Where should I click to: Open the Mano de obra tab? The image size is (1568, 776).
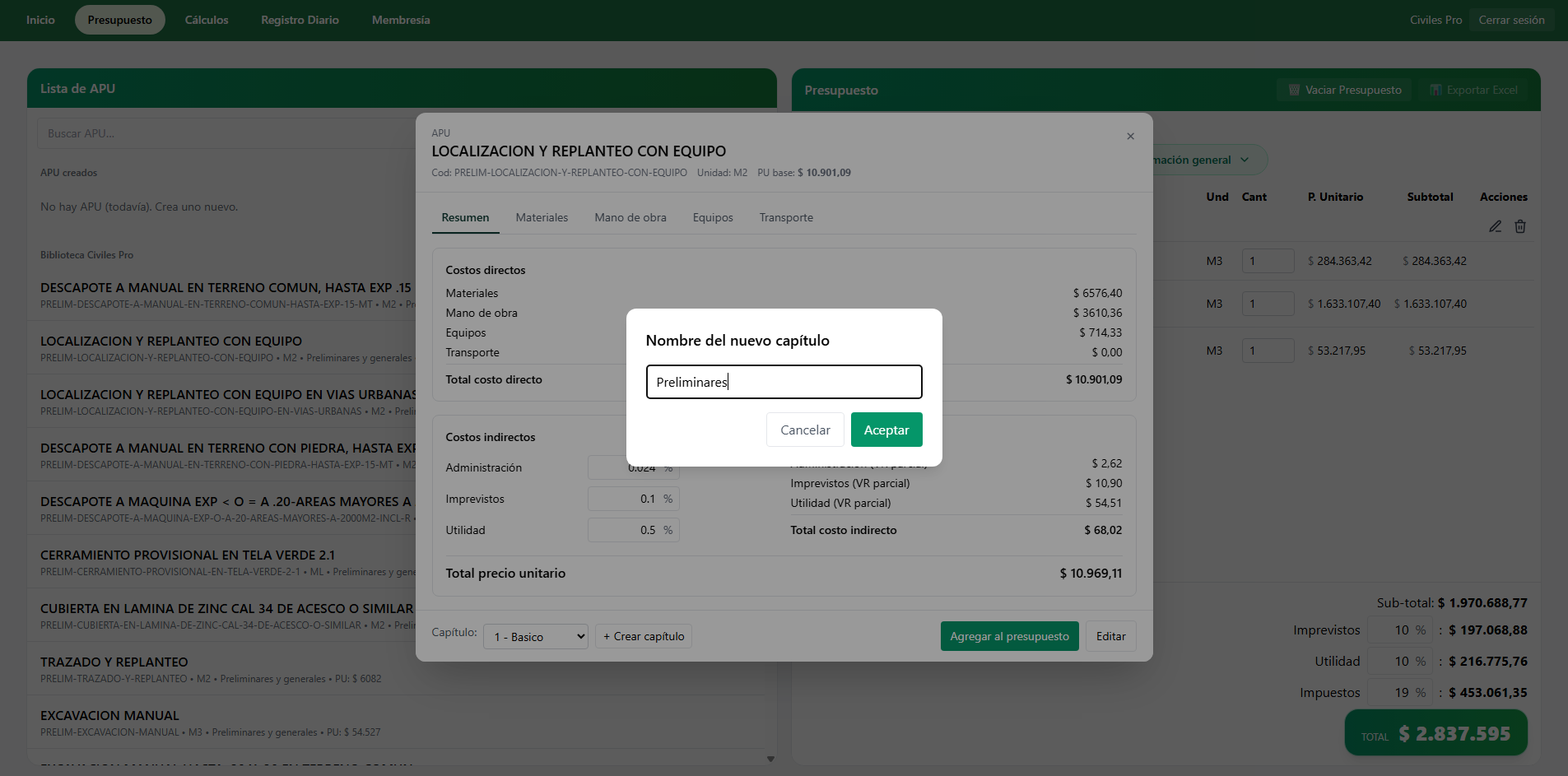coord(630,217)
